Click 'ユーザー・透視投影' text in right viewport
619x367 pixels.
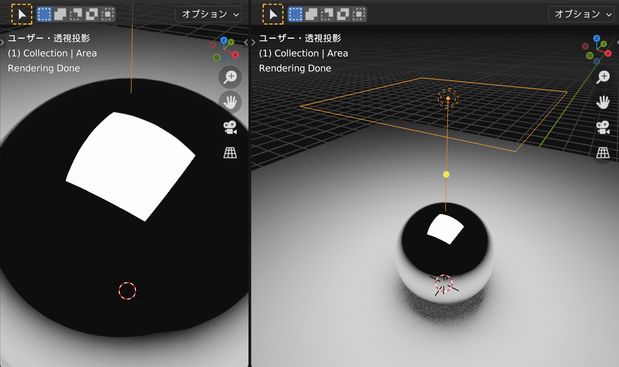pos(300,38)
